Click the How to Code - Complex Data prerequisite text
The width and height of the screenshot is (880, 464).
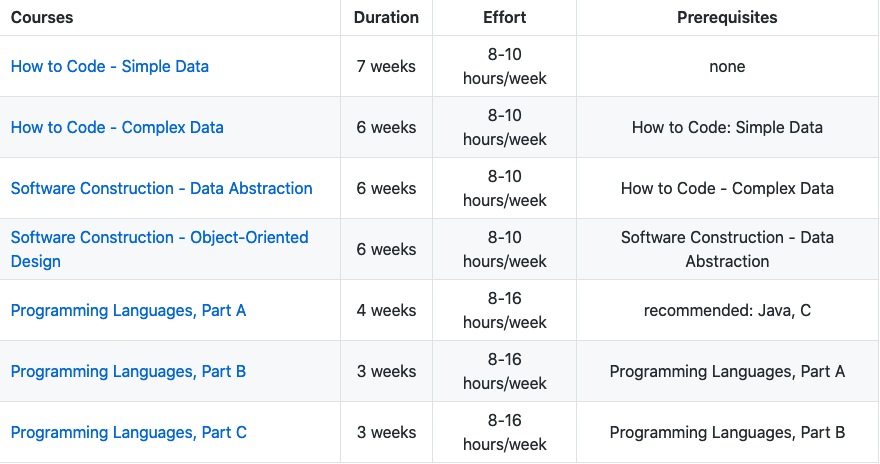tap(727, 188)
